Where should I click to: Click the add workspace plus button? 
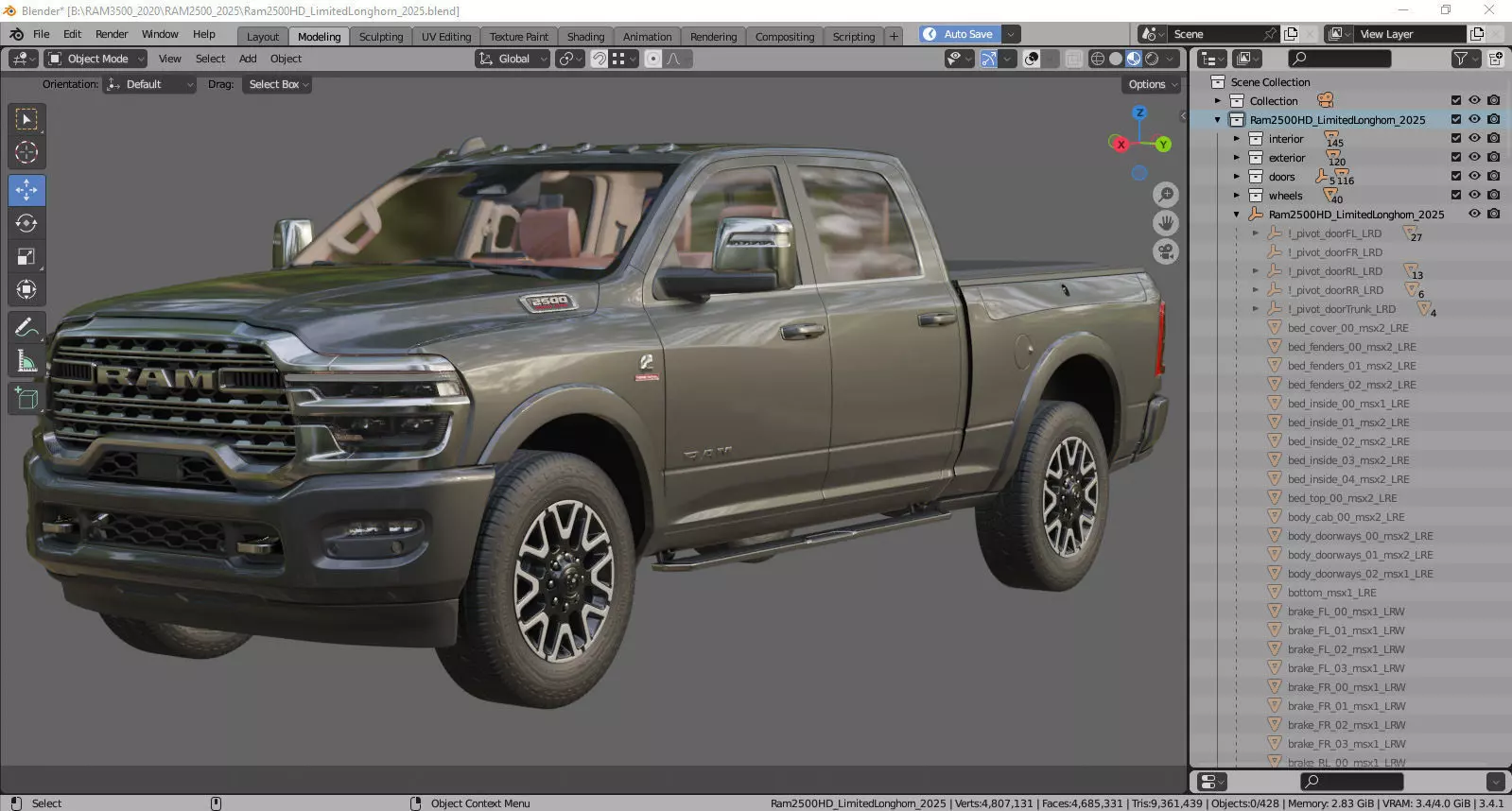tap(894, 37)
